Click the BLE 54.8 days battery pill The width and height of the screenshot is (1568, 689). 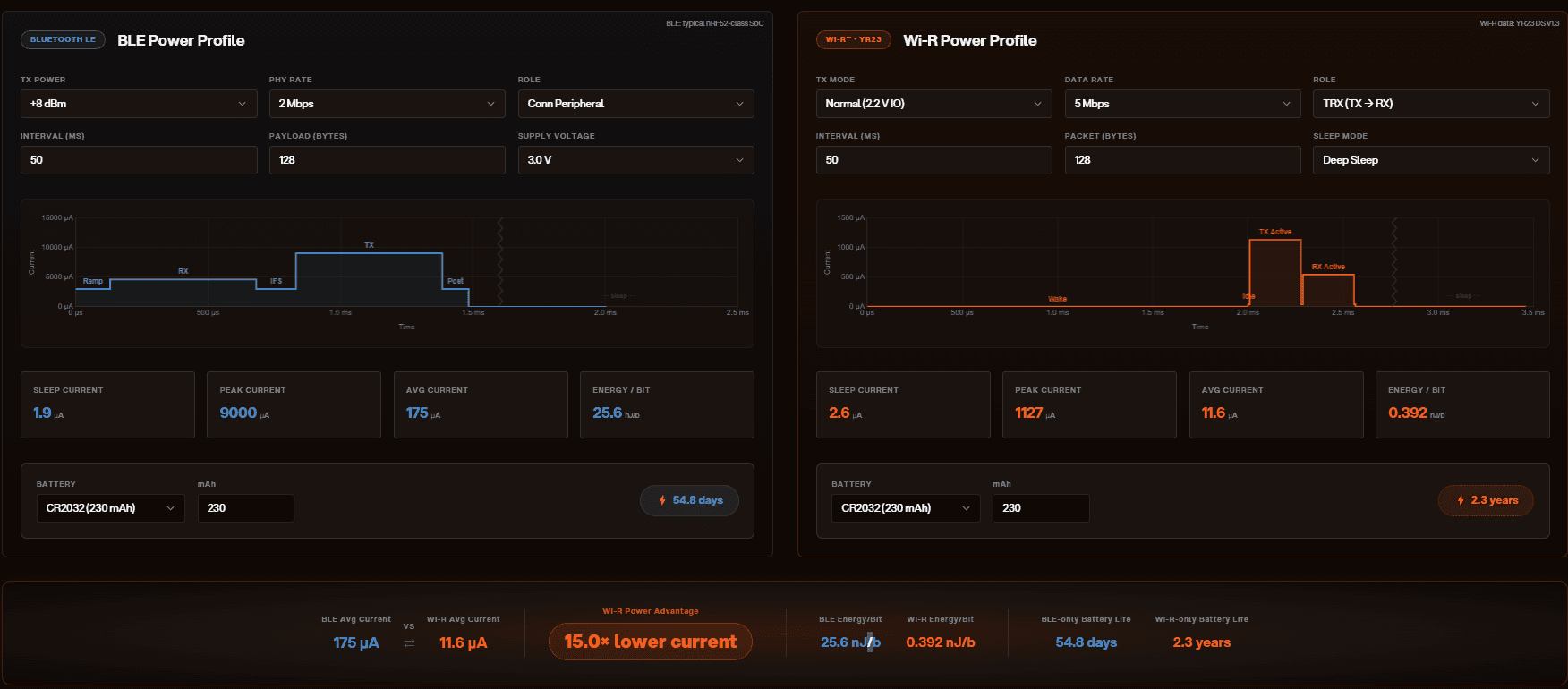pos(689,500)
